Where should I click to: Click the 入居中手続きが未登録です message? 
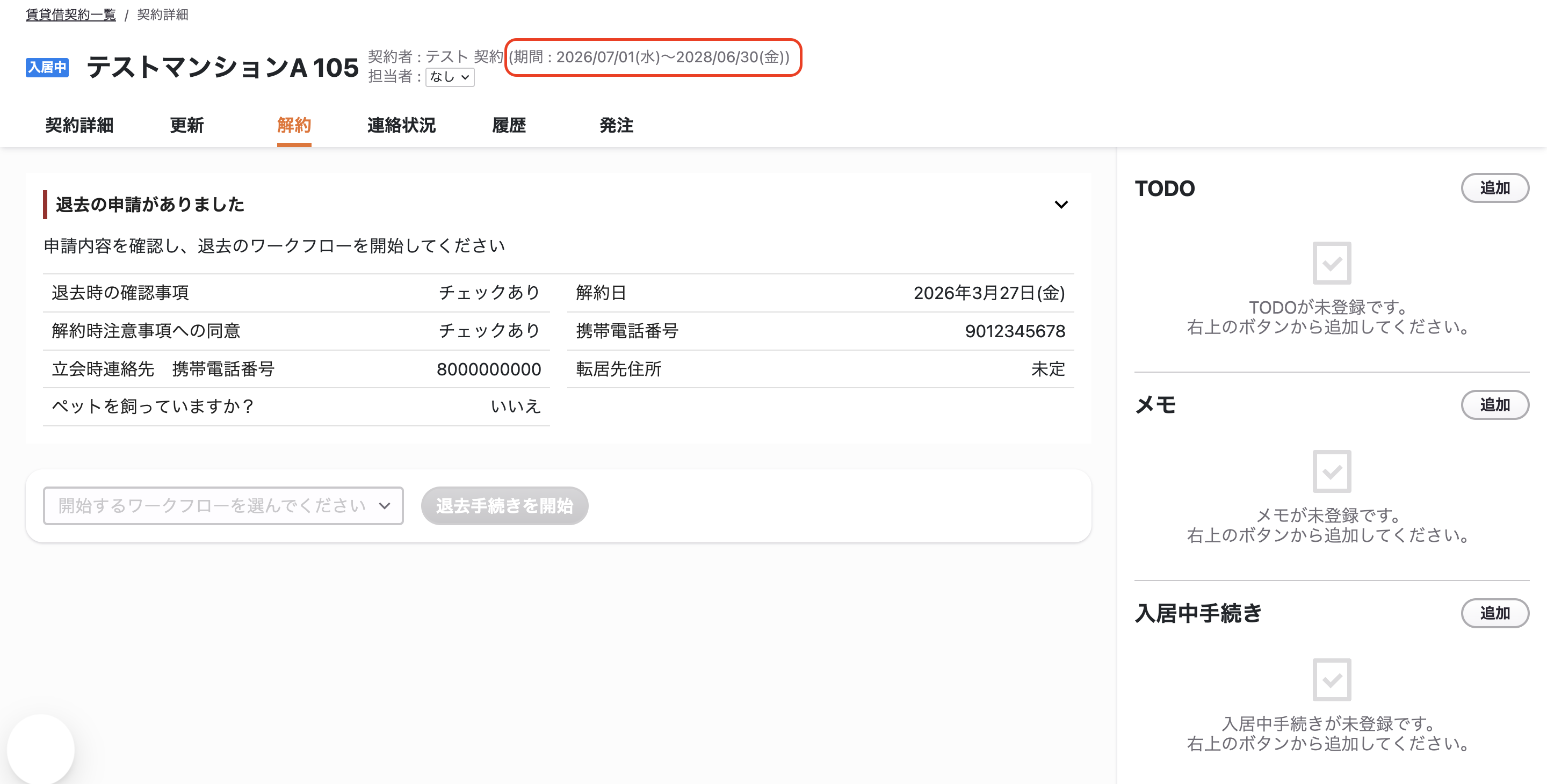1329,734
